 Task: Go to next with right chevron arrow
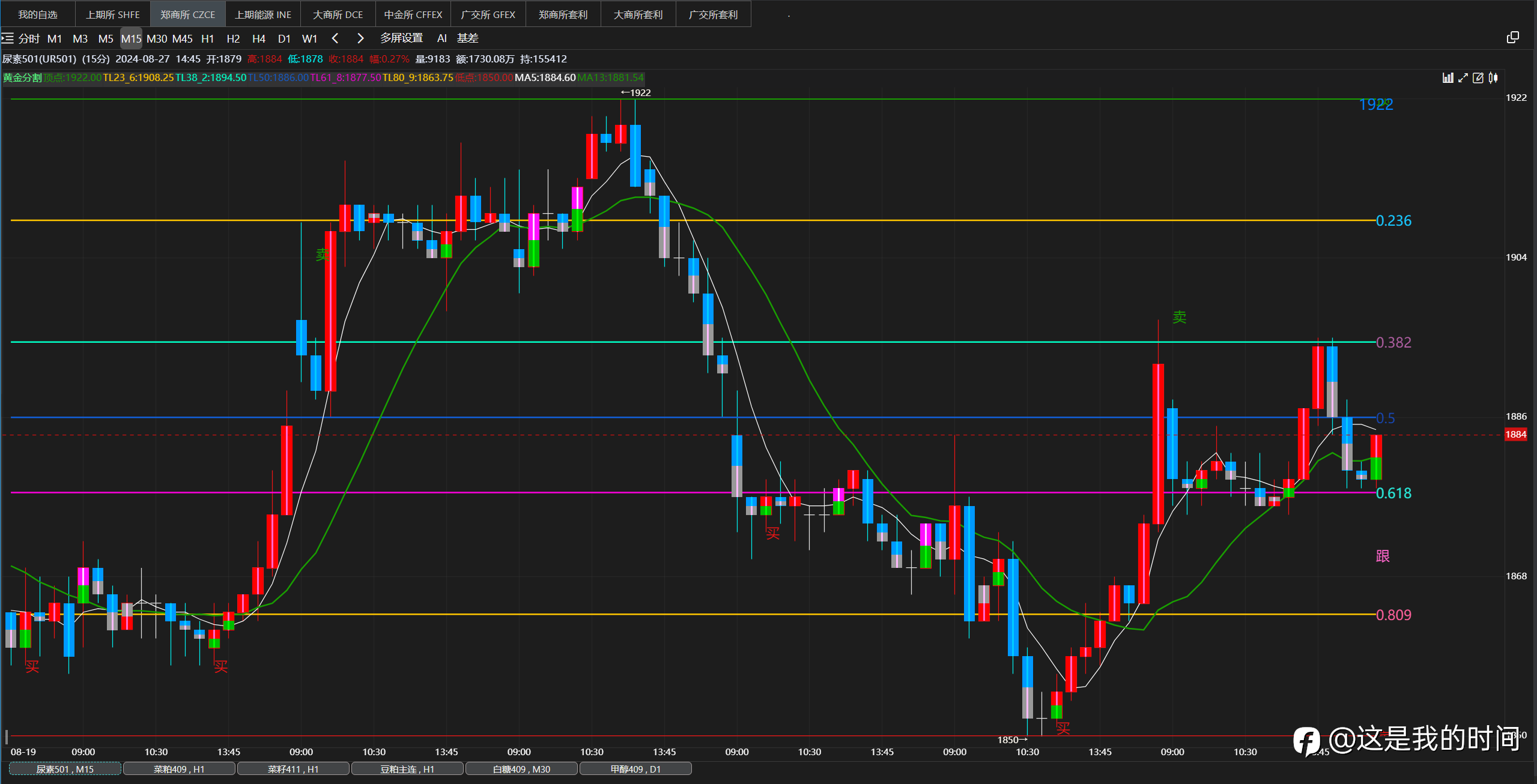(360, 38)
